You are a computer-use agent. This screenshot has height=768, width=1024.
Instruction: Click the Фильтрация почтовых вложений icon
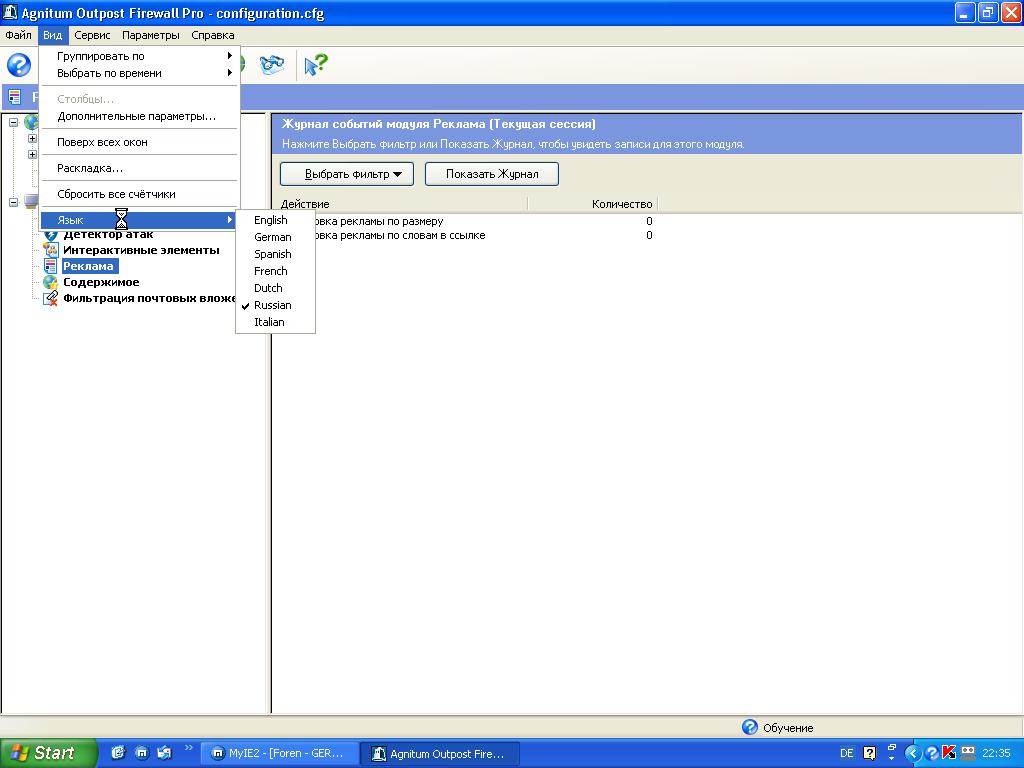[x=50, y=298]
